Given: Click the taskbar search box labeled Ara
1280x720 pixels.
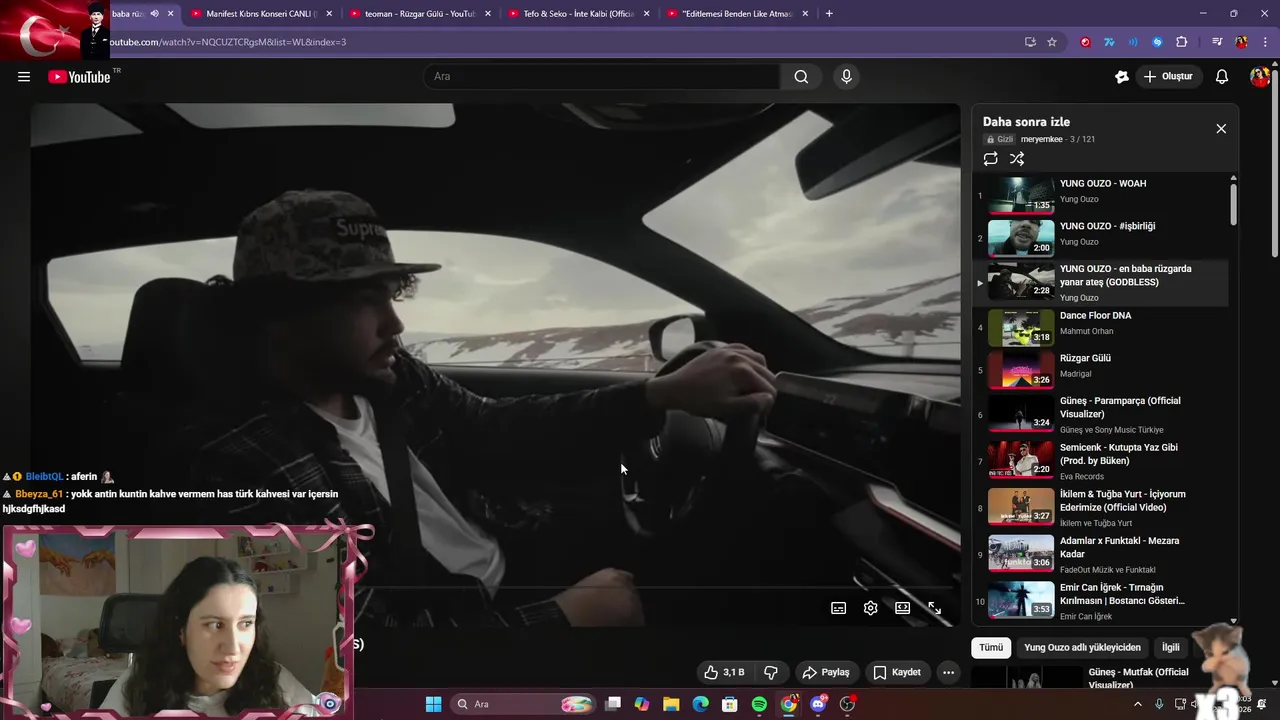Looking at the screenshot, I should tap(524, 704).
